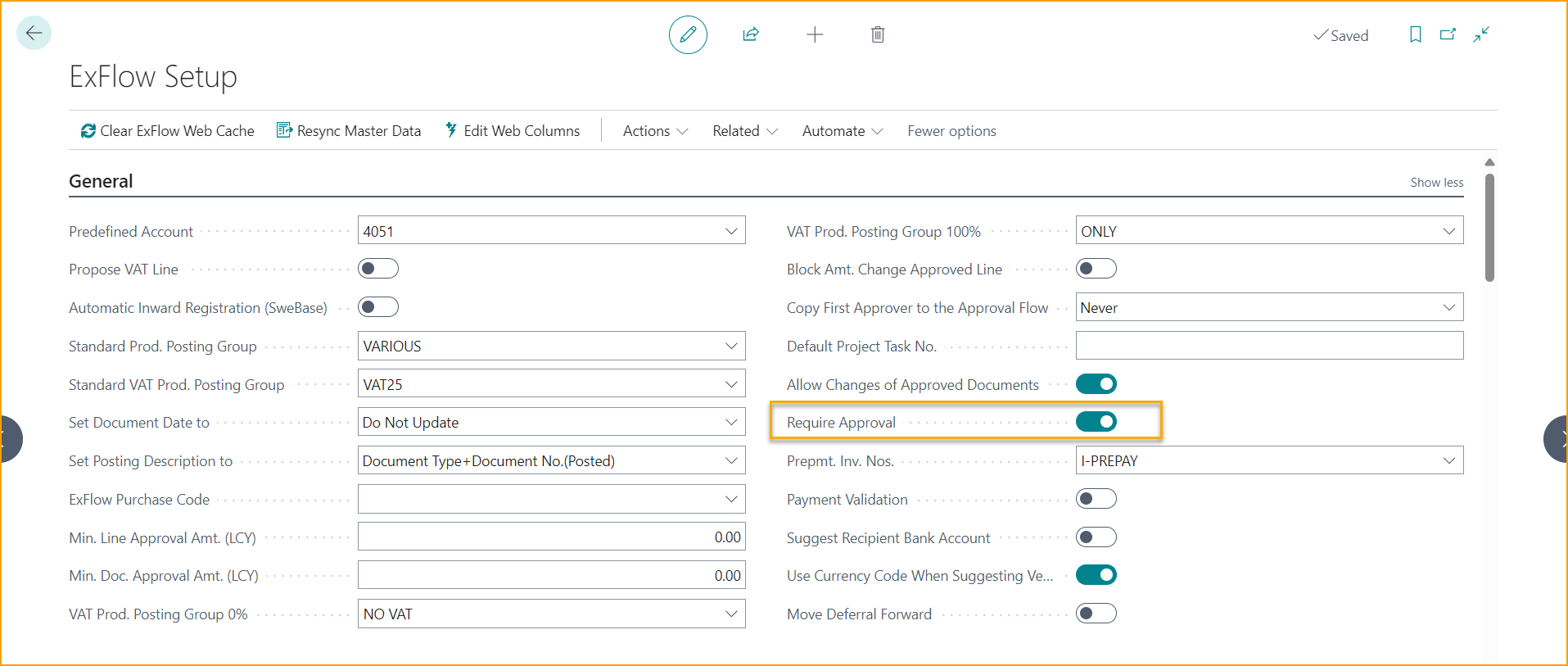
Task: Disable the Require Approval switch
Action: point(1096,422)
